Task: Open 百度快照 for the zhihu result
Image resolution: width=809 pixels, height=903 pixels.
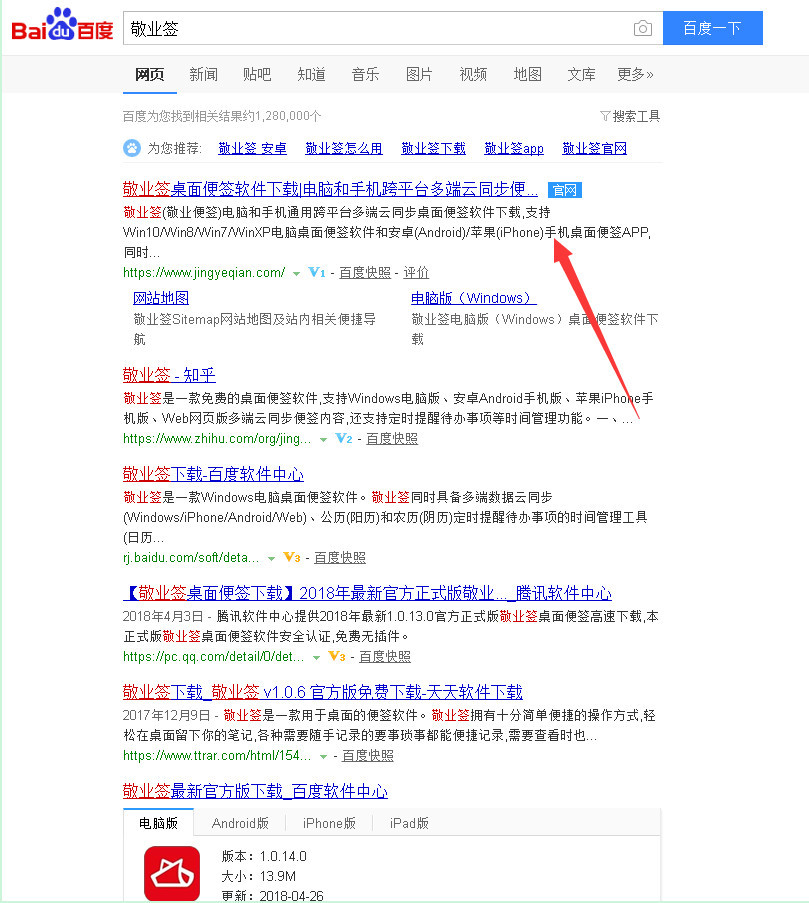Action: (392, 439)
